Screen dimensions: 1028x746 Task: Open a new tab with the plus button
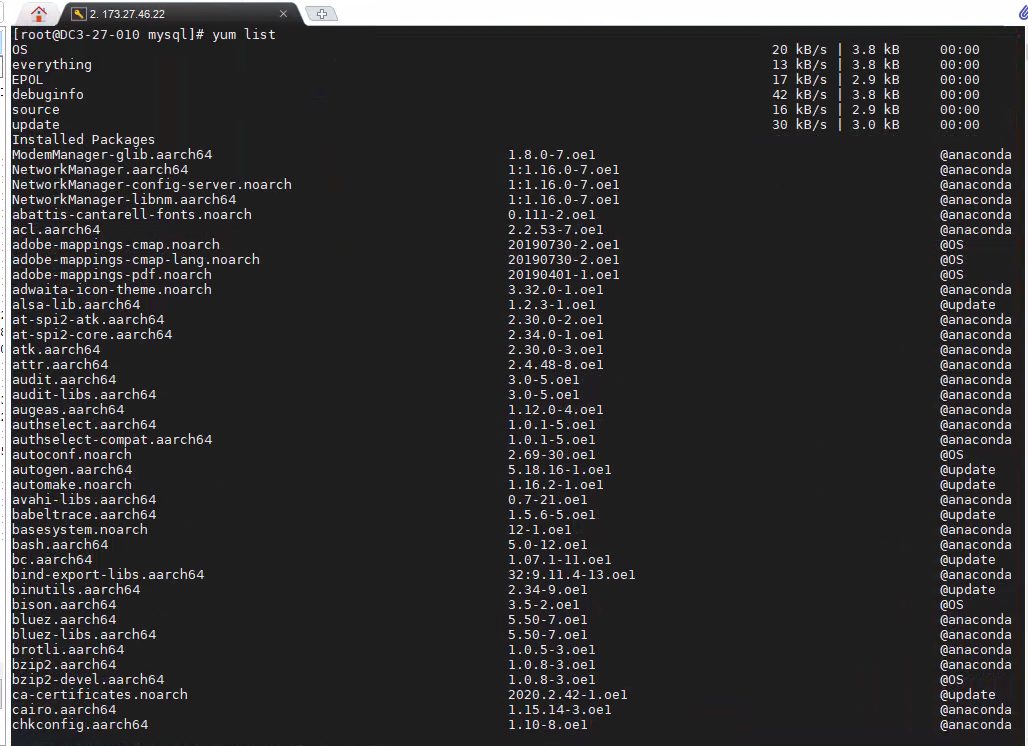coord(321,14)
